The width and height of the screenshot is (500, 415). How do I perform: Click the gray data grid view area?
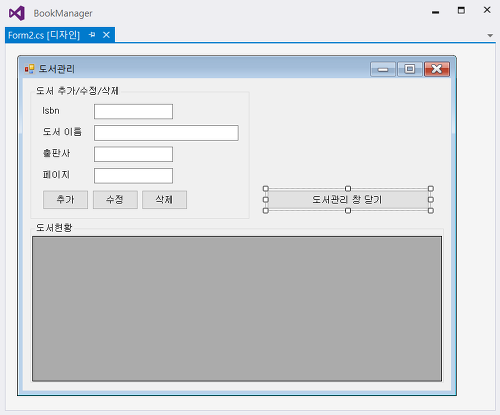237,309
